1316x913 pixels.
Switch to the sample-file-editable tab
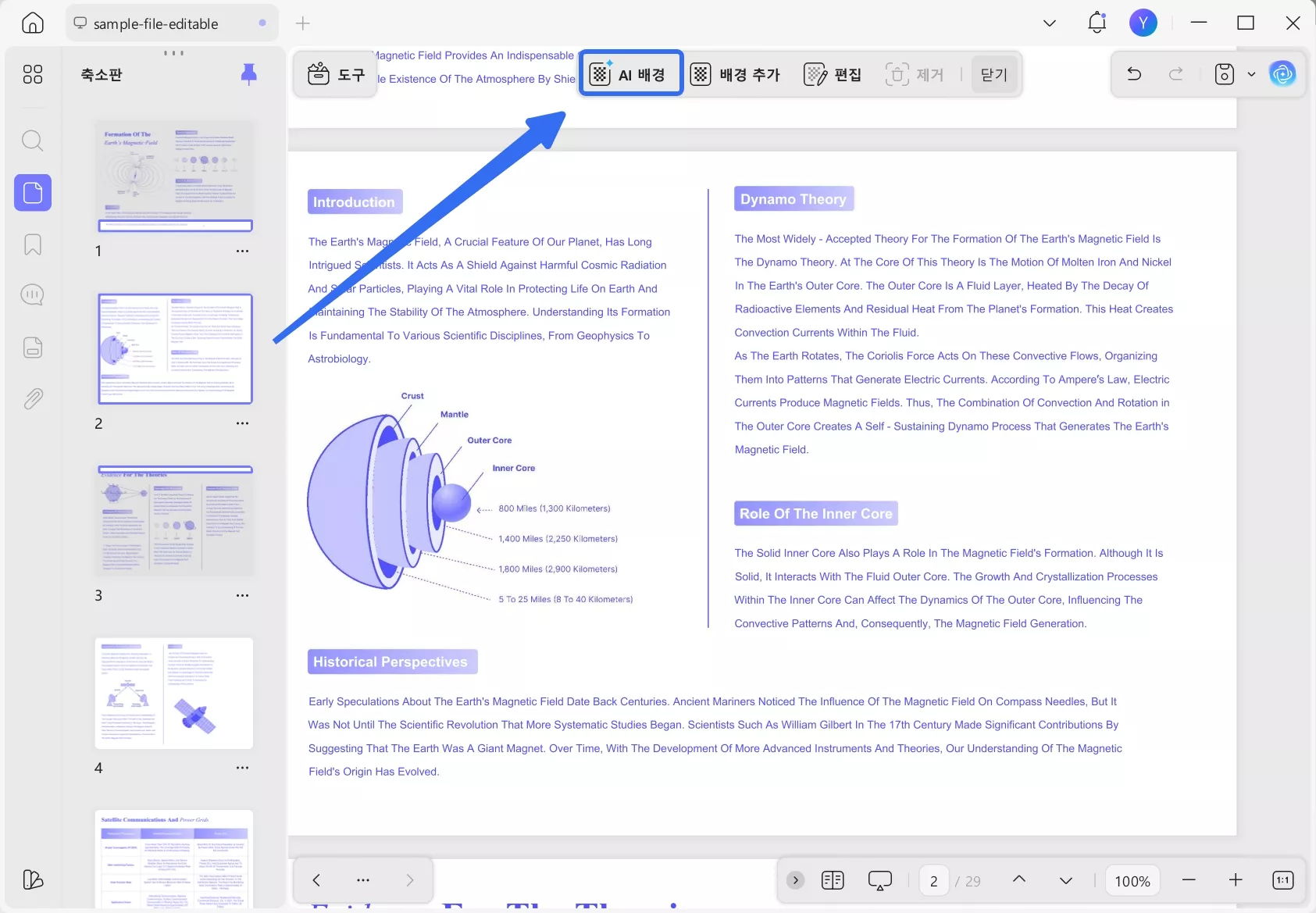point(170,23)
